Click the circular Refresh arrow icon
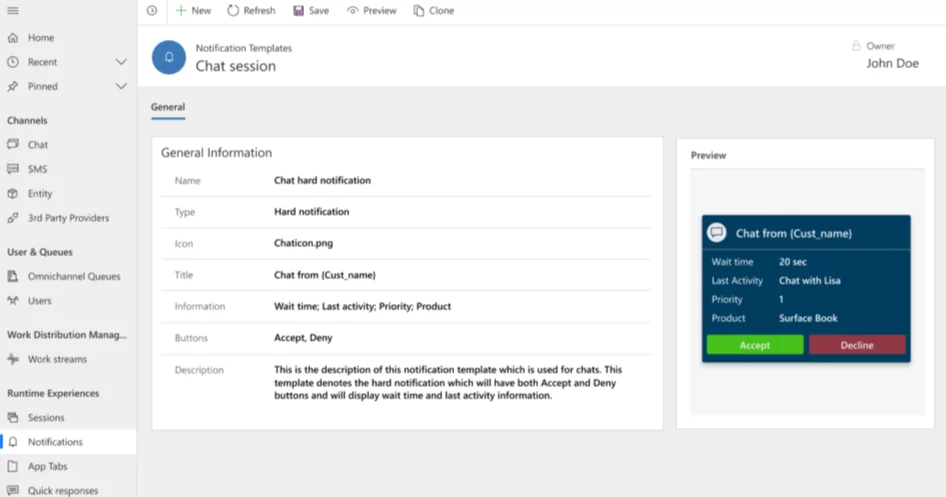The height and width of the screenshot is (497, 946). (x=233, y=10)
